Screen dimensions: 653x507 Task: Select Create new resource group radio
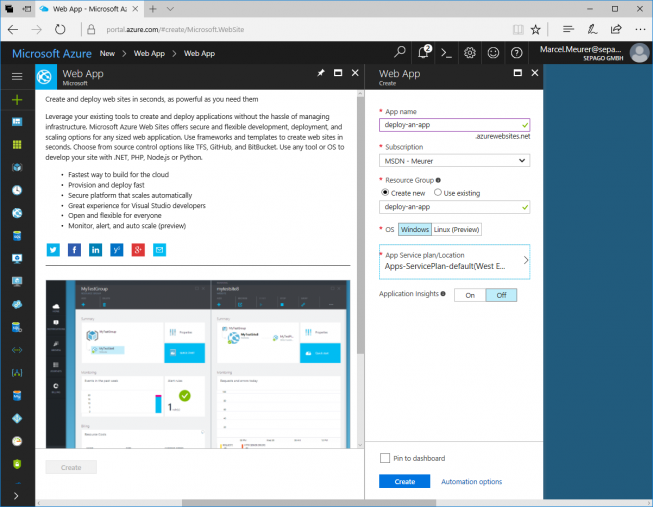[385, 192]
